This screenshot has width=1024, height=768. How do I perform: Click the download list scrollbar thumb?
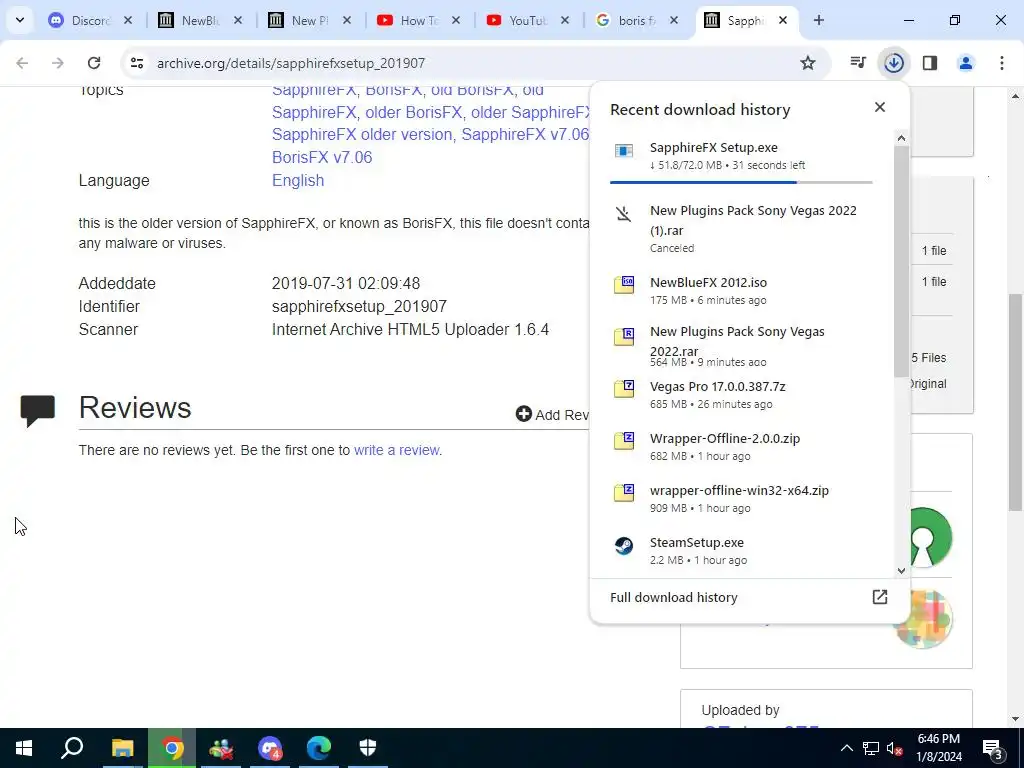(x=901, y=261)
